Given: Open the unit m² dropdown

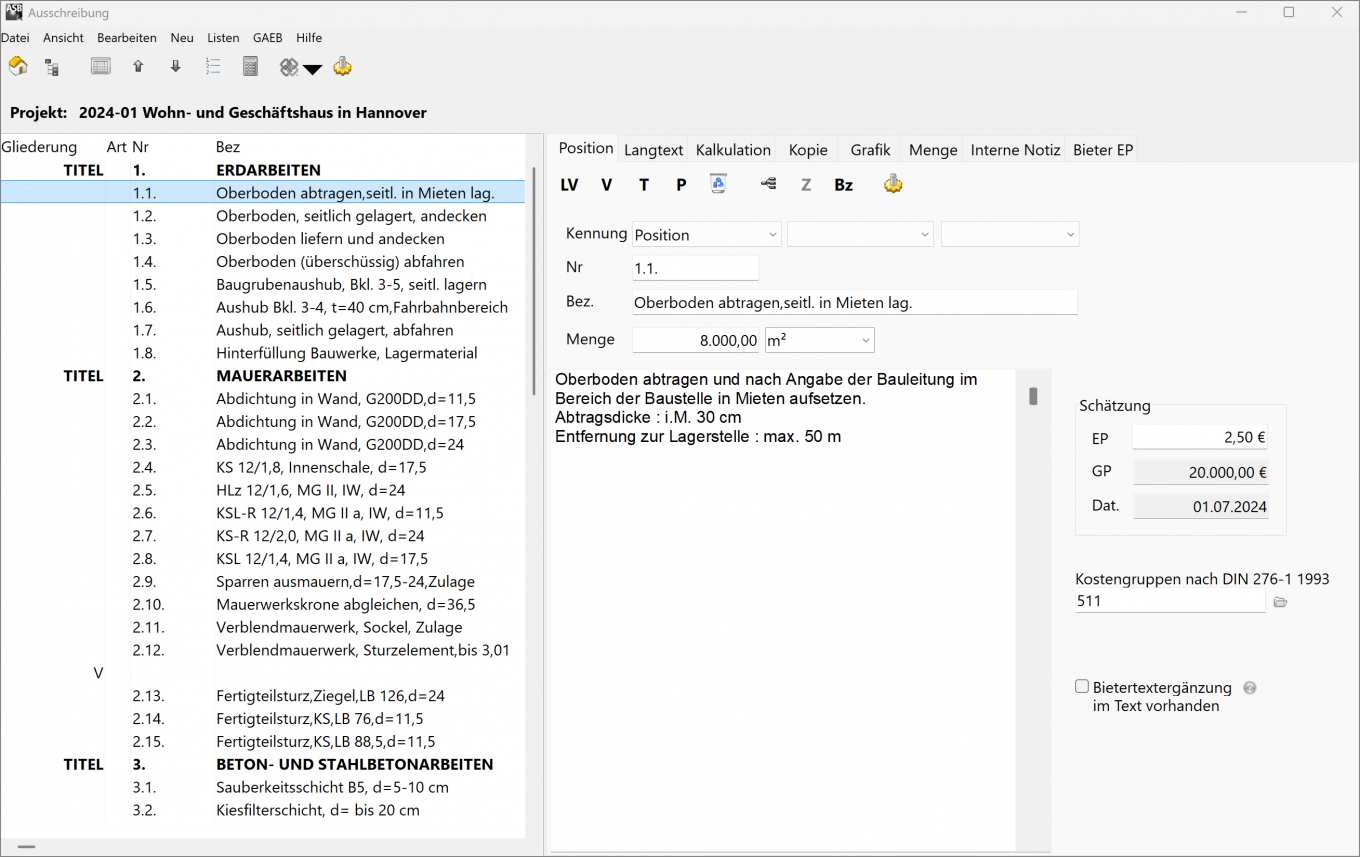Looking at the screenshot, I should click(x=819, y=340).
